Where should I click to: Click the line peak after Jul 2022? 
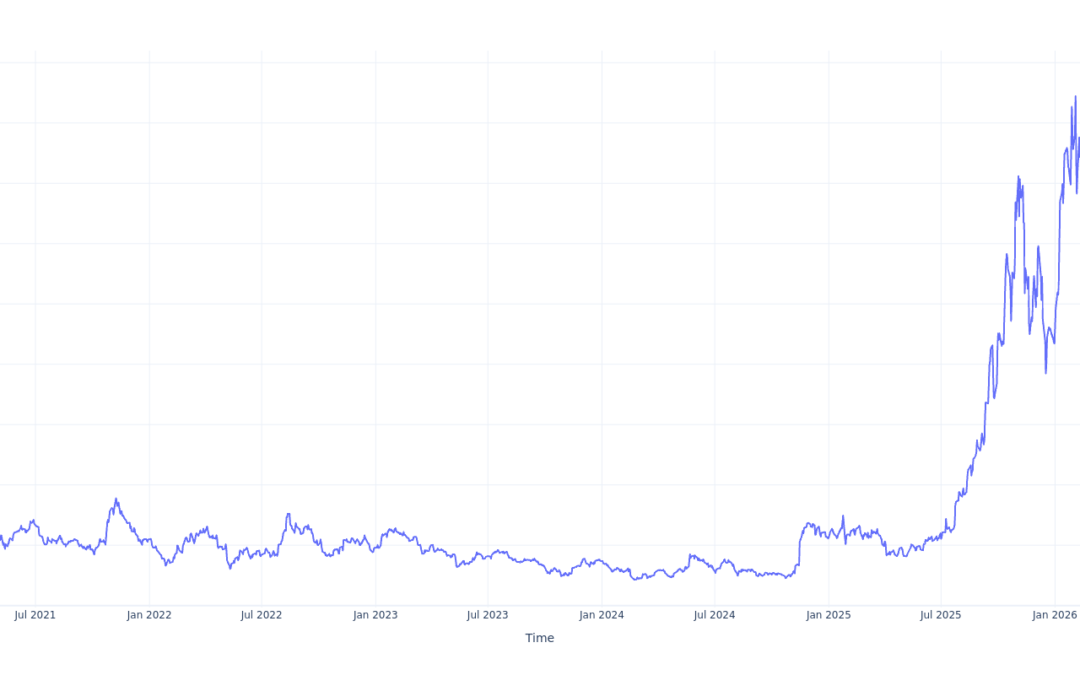(x=288, y=515)
